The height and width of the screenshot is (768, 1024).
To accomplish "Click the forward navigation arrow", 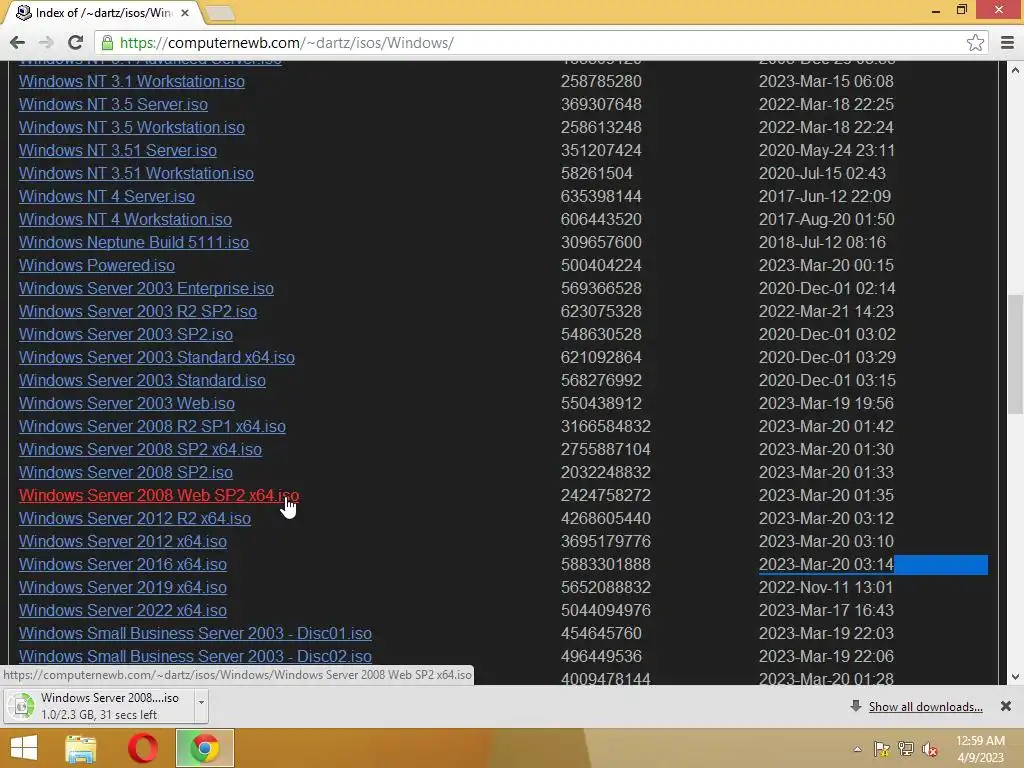I will point(46,43).
